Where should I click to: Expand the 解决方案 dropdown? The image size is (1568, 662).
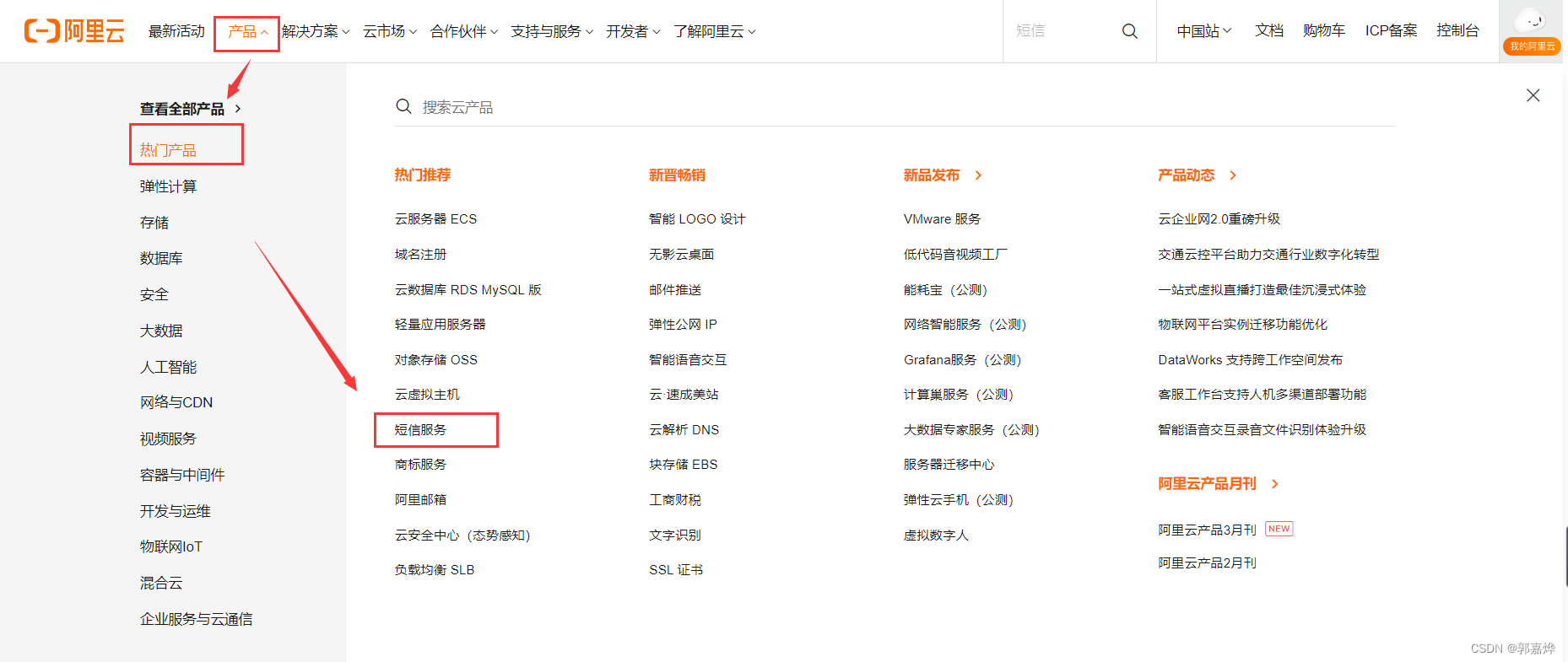coord(316,32)
